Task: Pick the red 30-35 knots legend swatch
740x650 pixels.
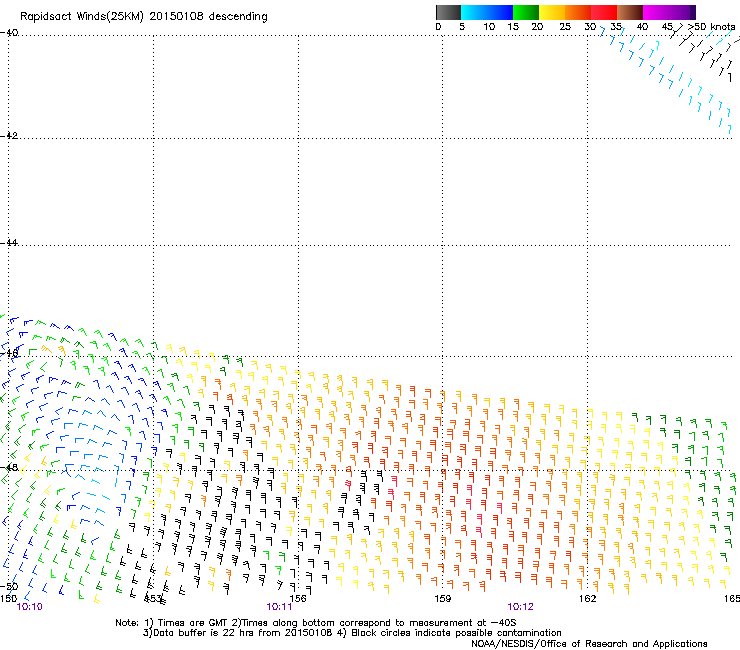Action: pyautogui.click(x=604, y=12)
